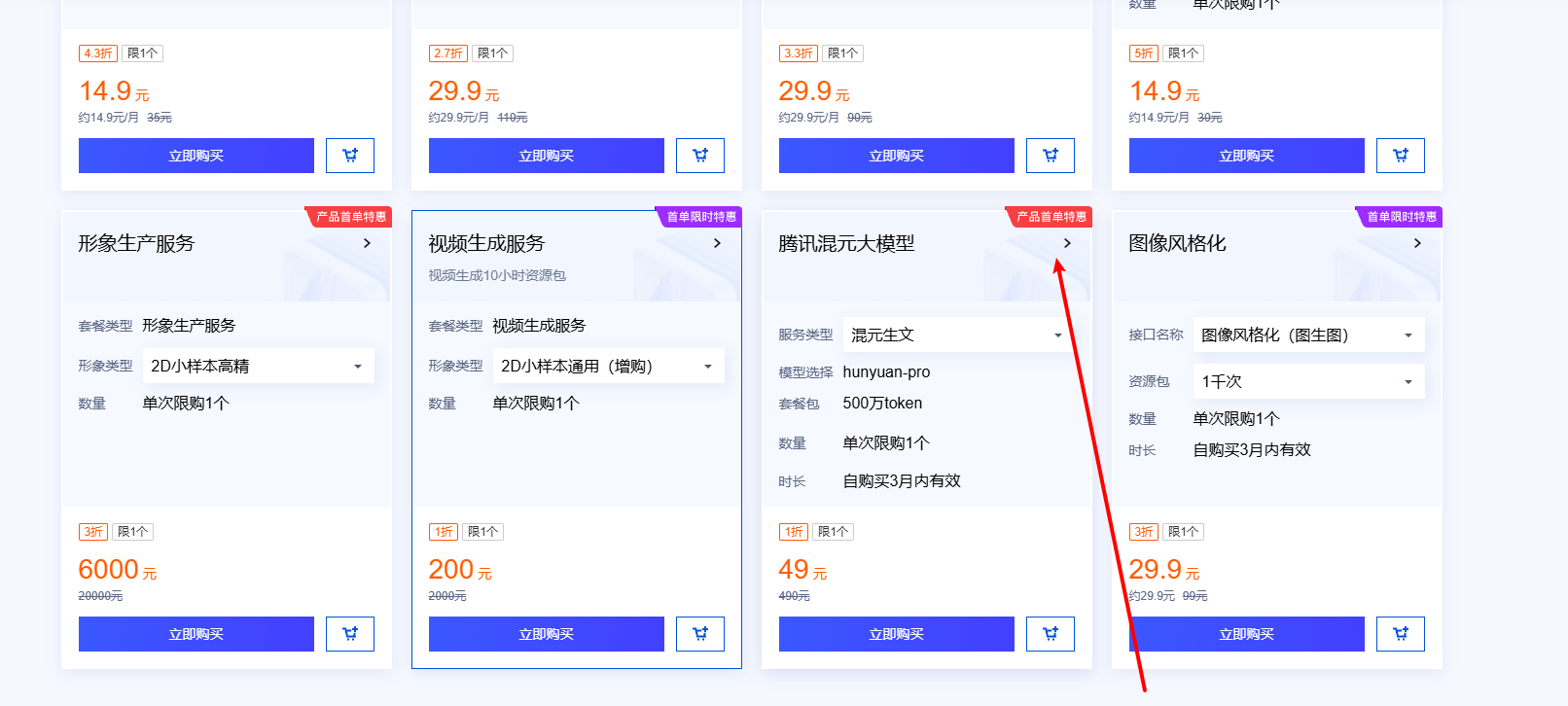
Task: Click the 形象生产服务 card title
Action: click(x=137, y=243)
